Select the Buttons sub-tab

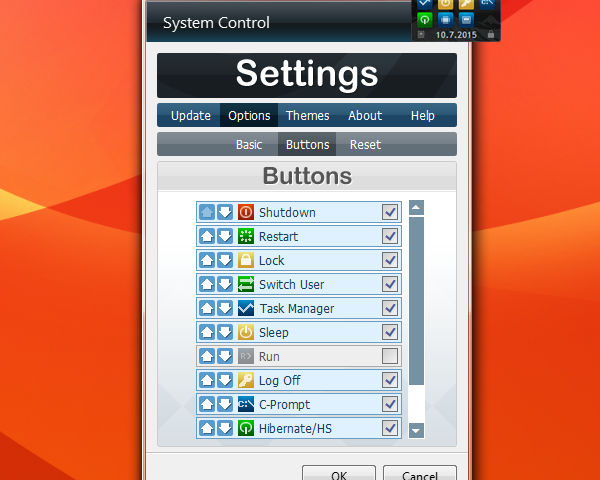tap(307, 144)
